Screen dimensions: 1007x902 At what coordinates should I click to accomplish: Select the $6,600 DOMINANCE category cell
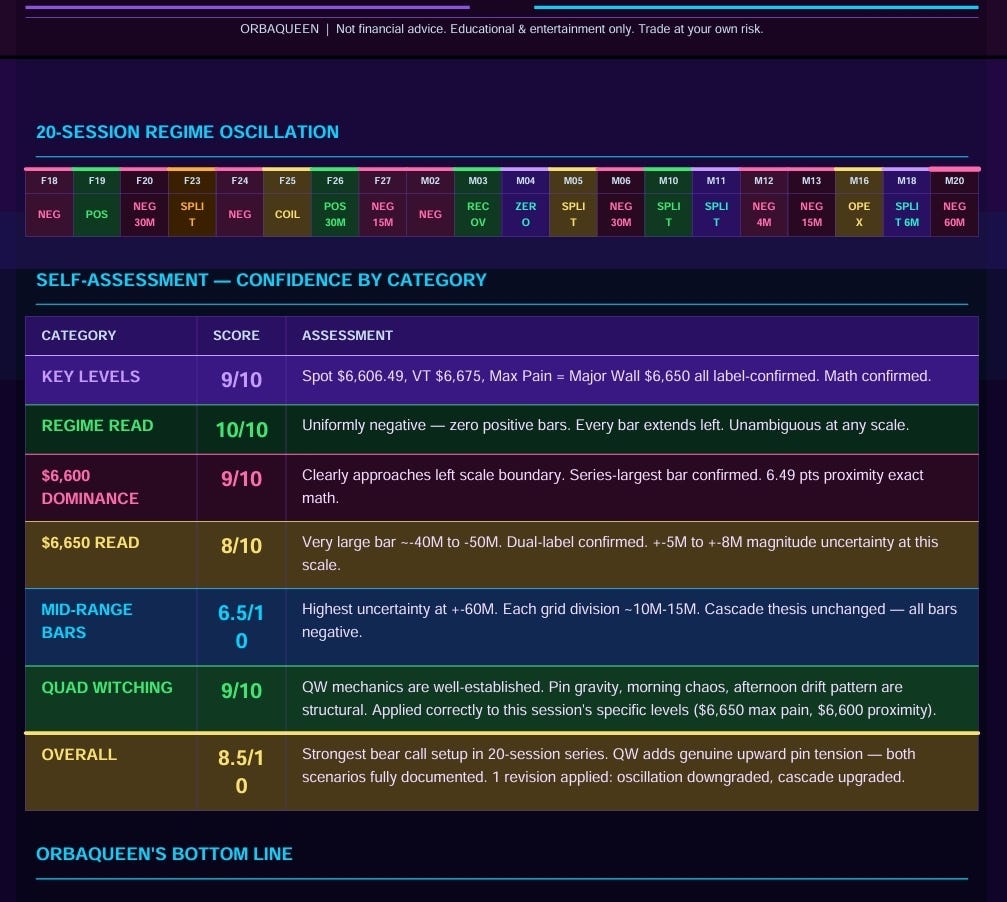click(111, 488)
